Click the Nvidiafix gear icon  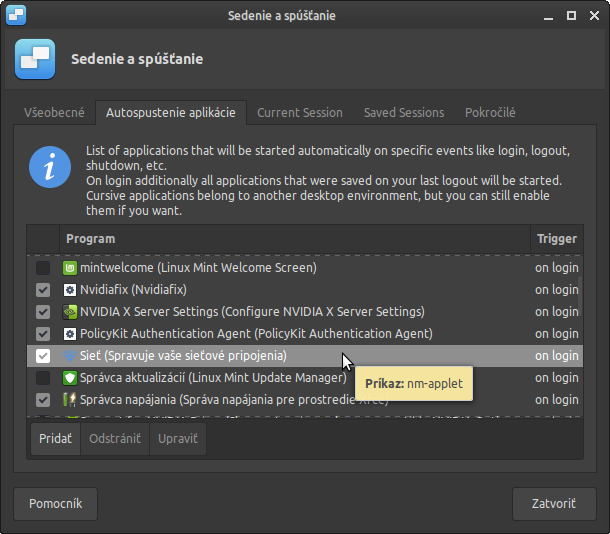click(x=70, y=290)
